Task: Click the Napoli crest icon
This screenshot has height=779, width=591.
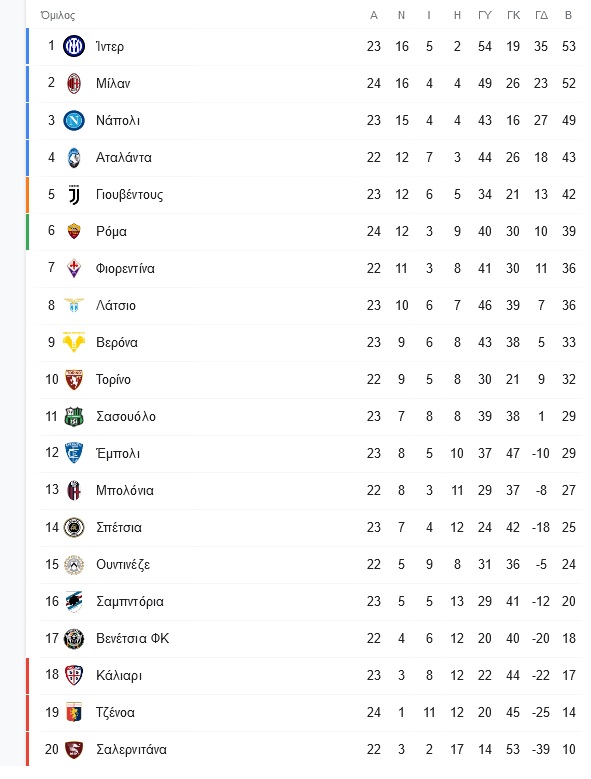Action: point(74,120)
